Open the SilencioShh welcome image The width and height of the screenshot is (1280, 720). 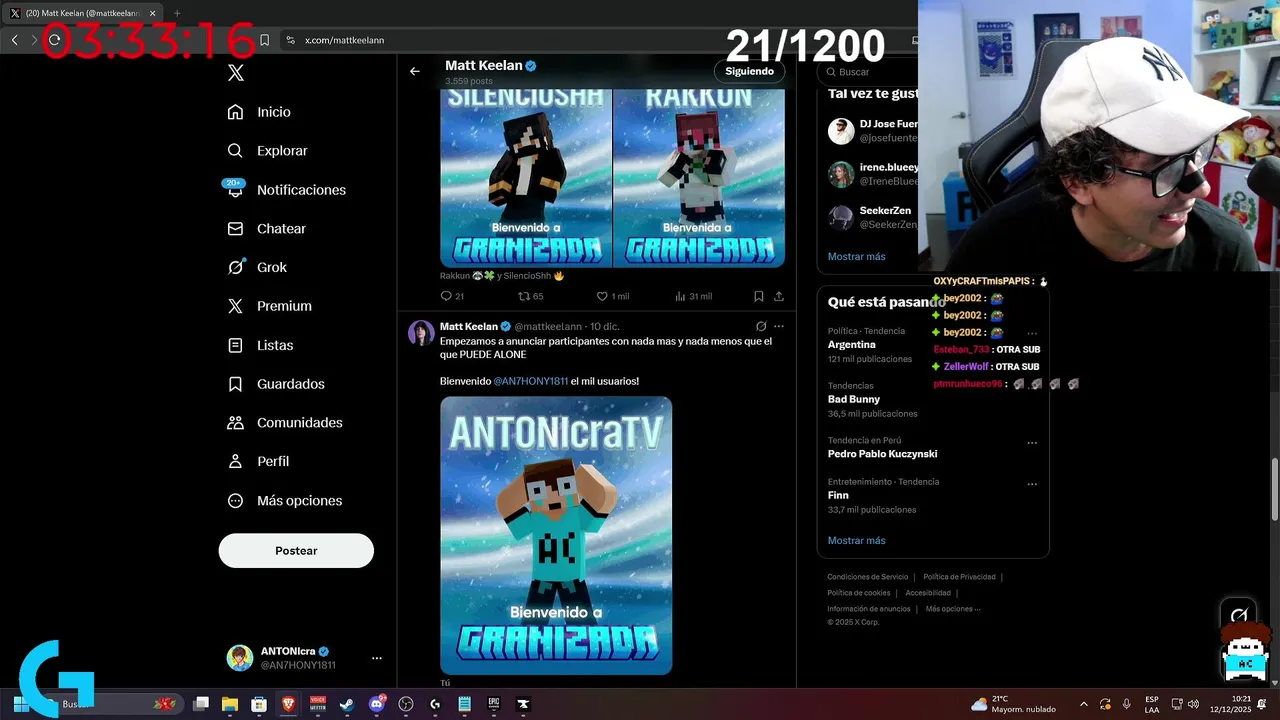coord(526,178)
